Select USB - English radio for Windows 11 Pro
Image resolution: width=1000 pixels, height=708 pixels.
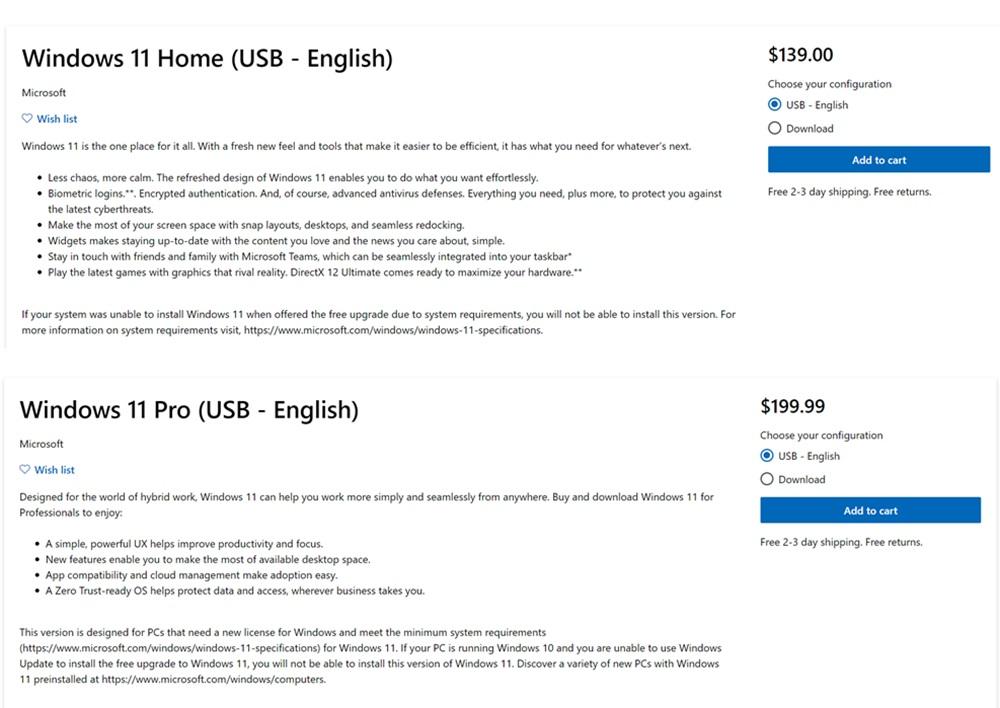click(x=767, y=456)
